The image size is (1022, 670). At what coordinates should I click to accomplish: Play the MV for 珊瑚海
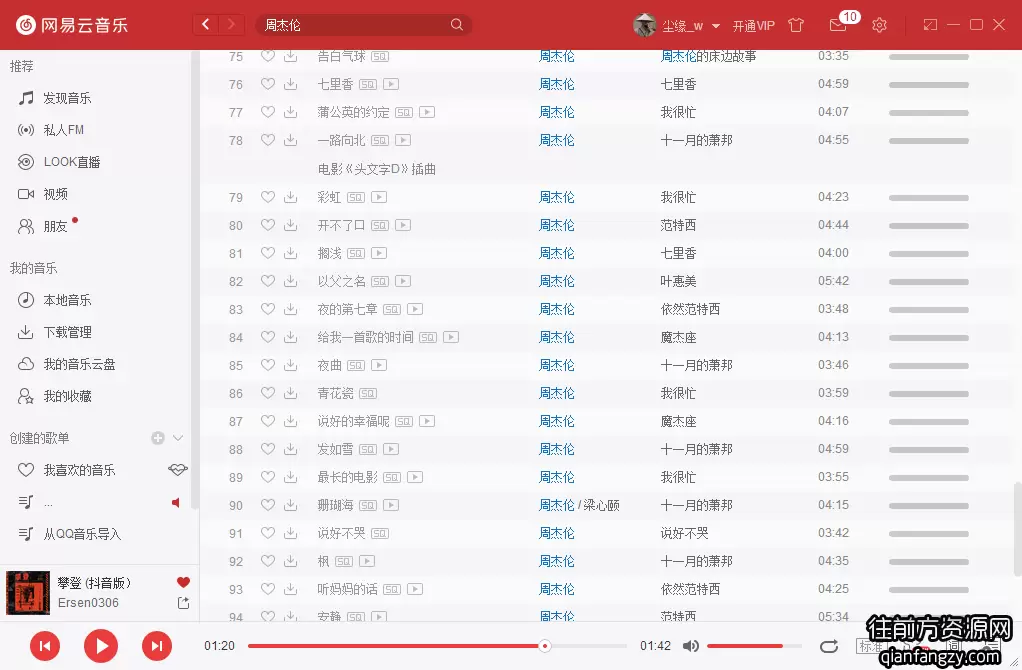(x=391, y=505)
